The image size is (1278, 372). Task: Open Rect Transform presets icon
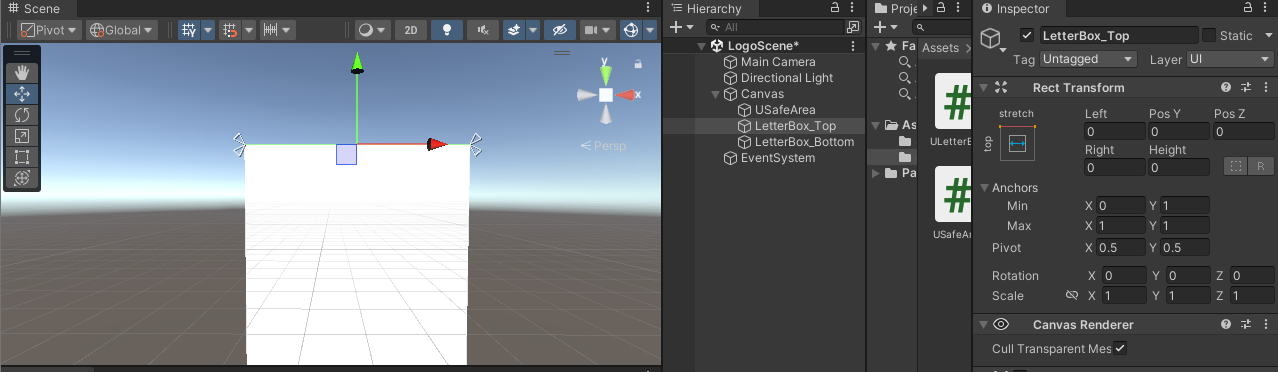1246,88
